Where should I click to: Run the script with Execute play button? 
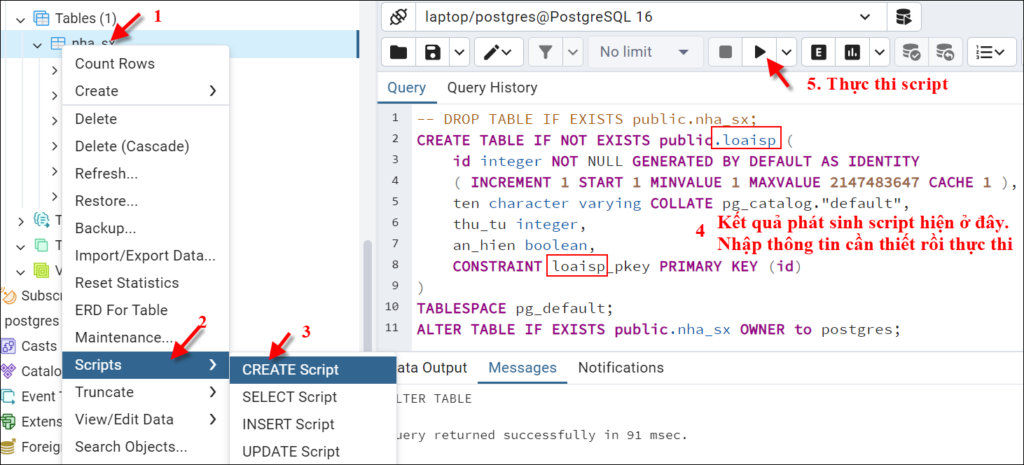(760, 52)
